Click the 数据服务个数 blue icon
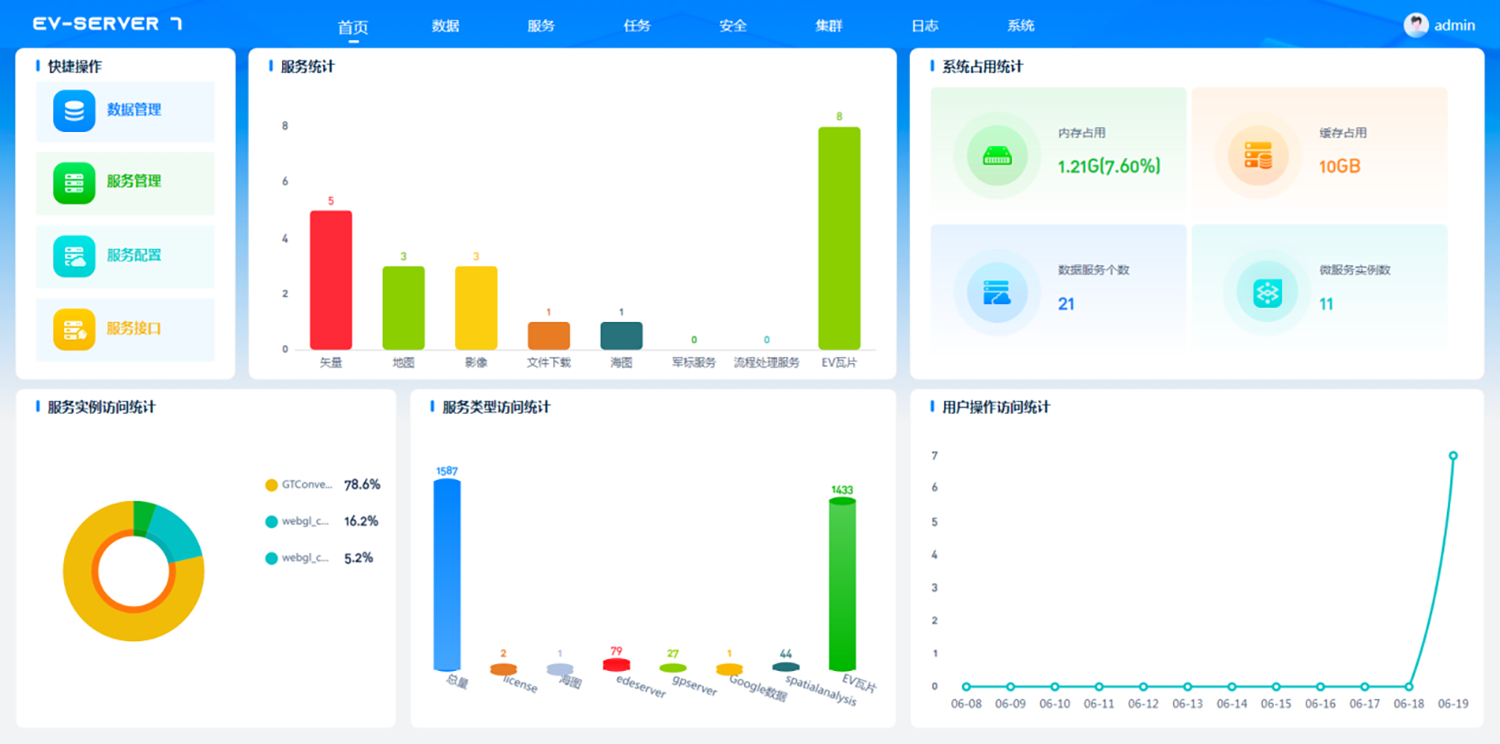This screenshot has width=1500, height=744. 997,292
